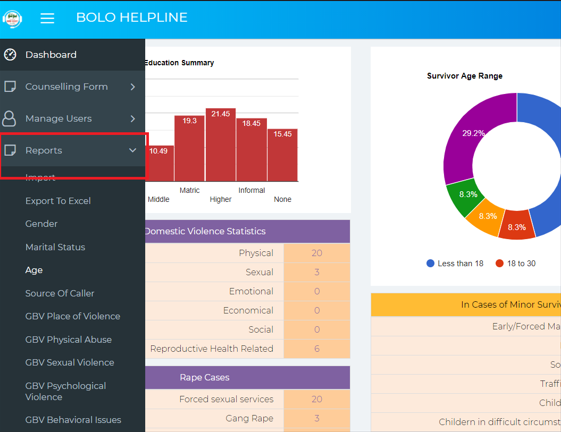Click the Education Summary chart title
This screenshot has height=432, width=561.
pyautogui.click(x=180, y=63)
